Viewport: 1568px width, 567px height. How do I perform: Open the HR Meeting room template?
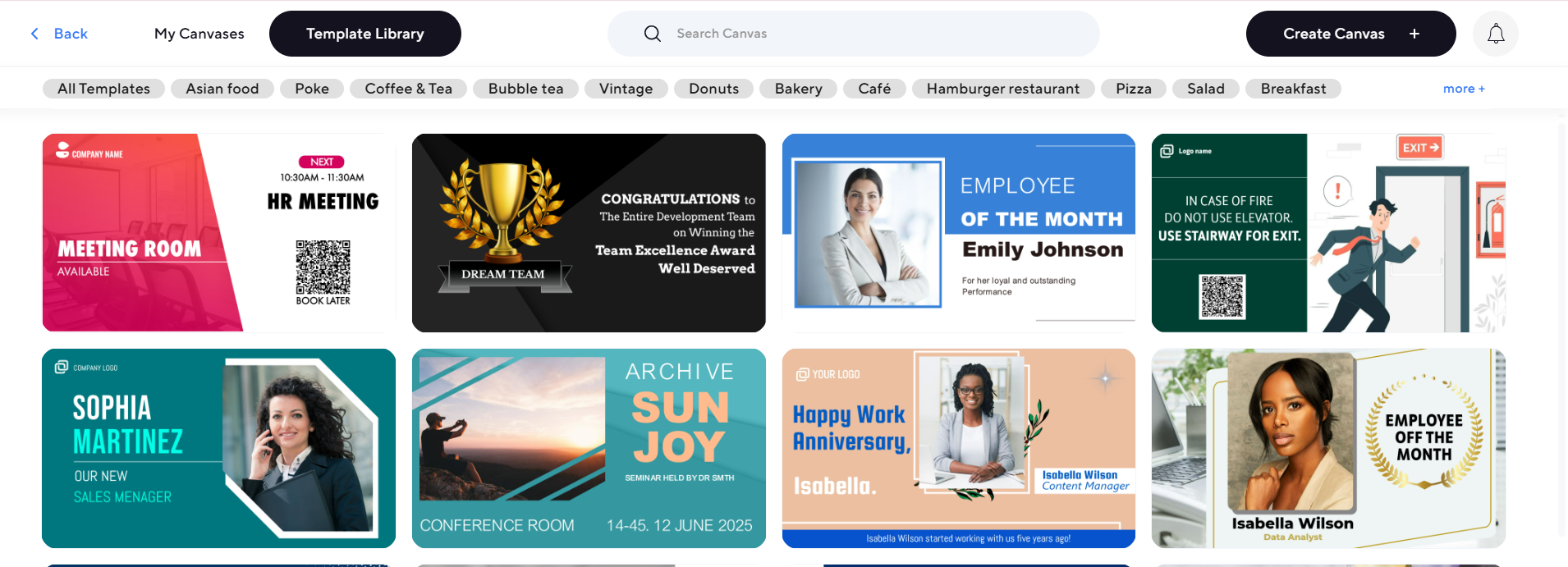218,232
